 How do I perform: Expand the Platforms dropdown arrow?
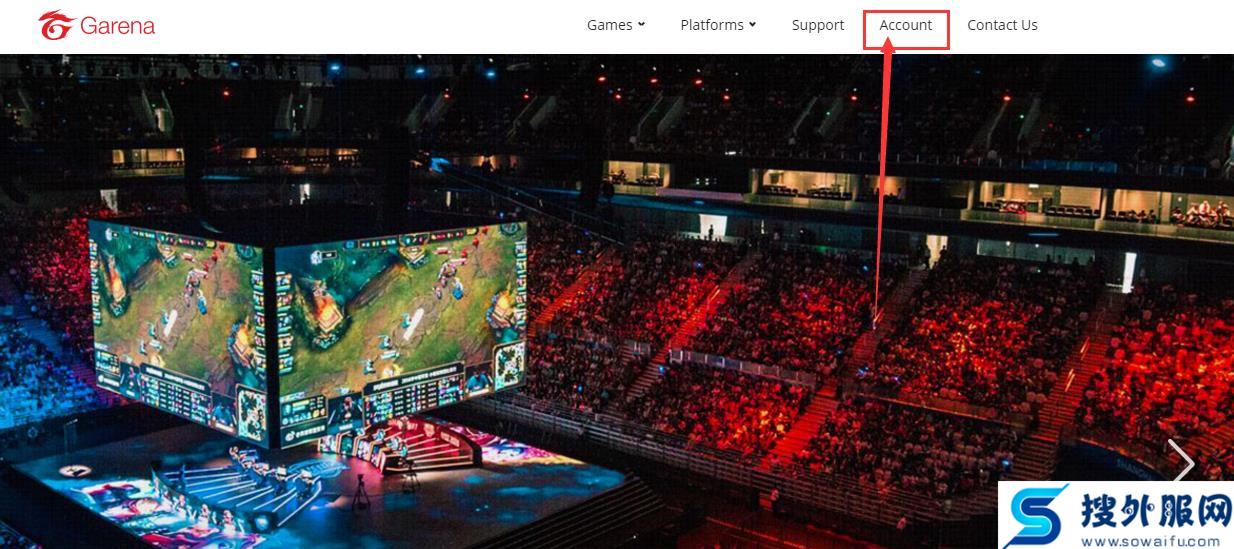[752, 25]
